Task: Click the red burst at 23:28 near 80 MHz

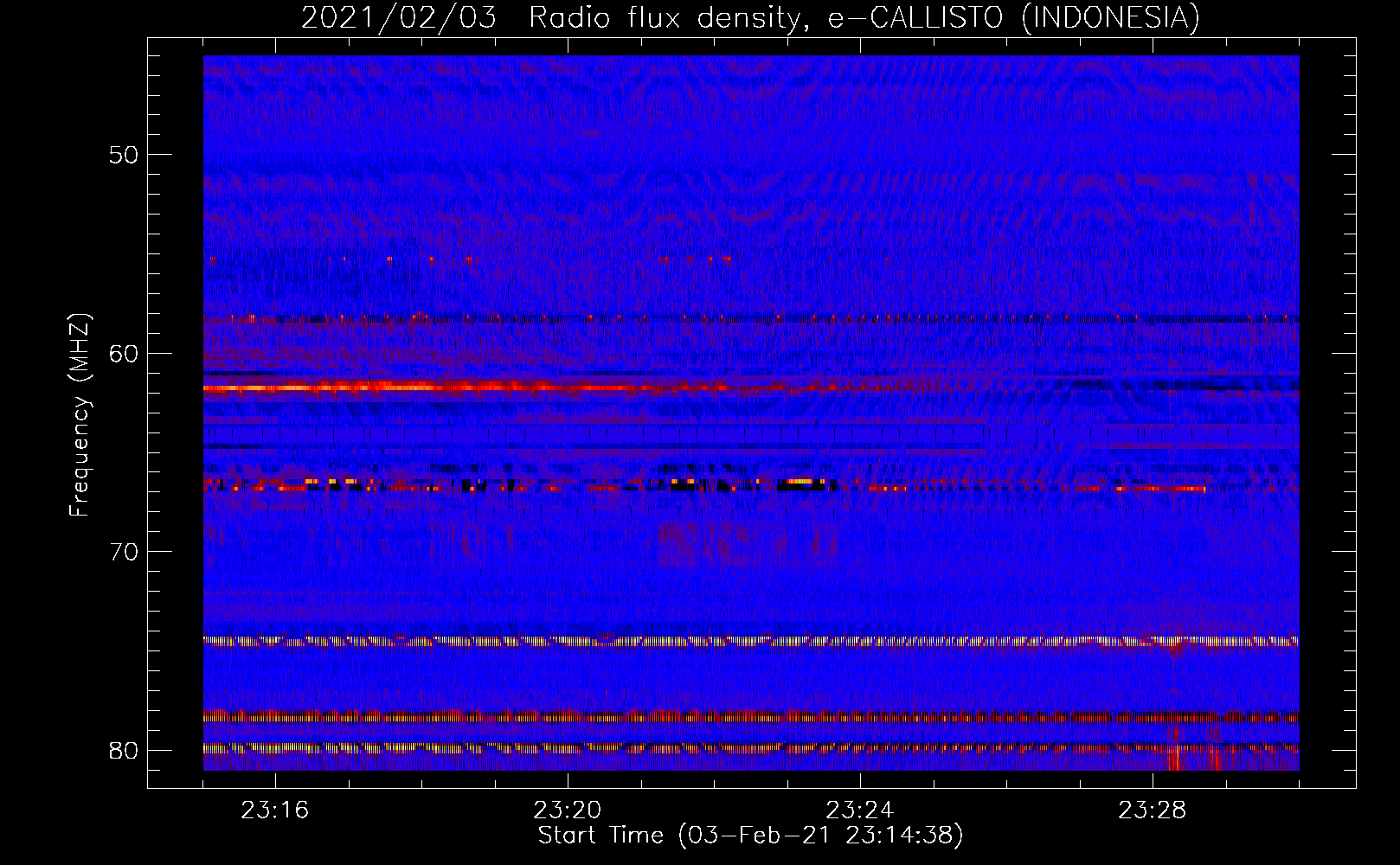Action: (1175, 751)
